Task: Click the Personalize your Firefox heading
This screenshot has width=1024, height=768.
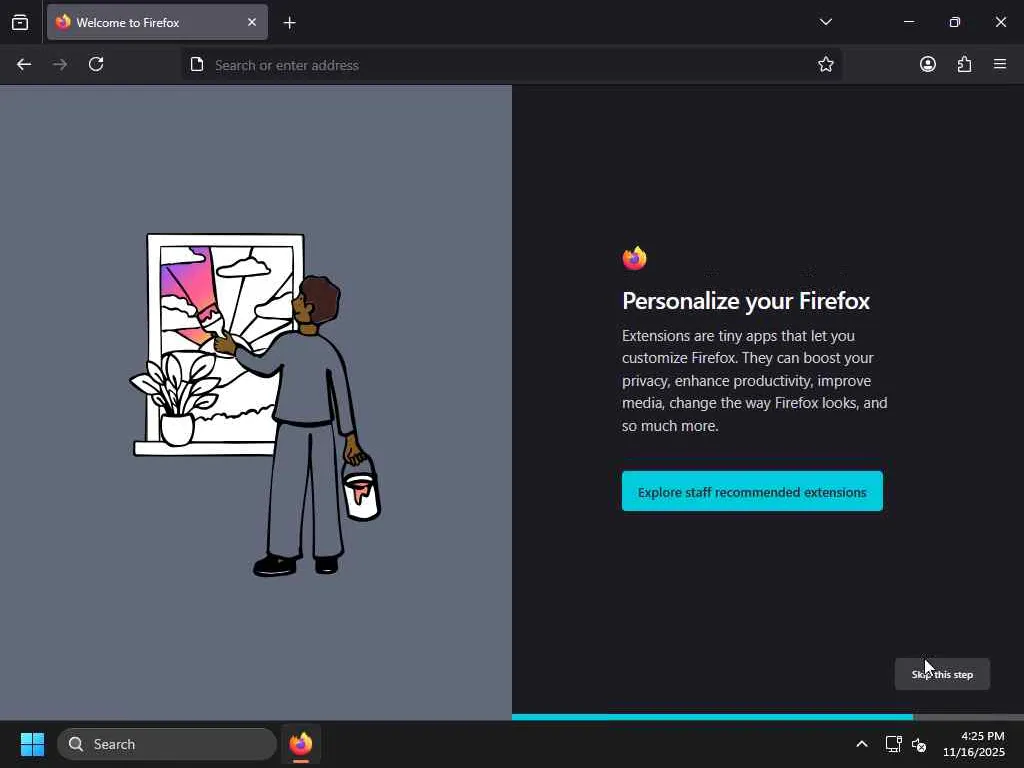Action: click(746, 300)
